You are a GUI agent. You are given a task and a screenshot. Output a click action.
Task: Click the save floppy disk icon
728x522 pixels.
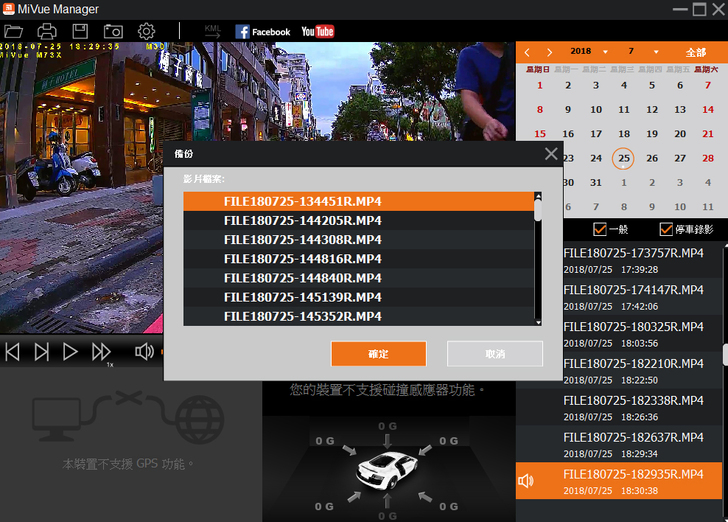(x=80, y=31)
